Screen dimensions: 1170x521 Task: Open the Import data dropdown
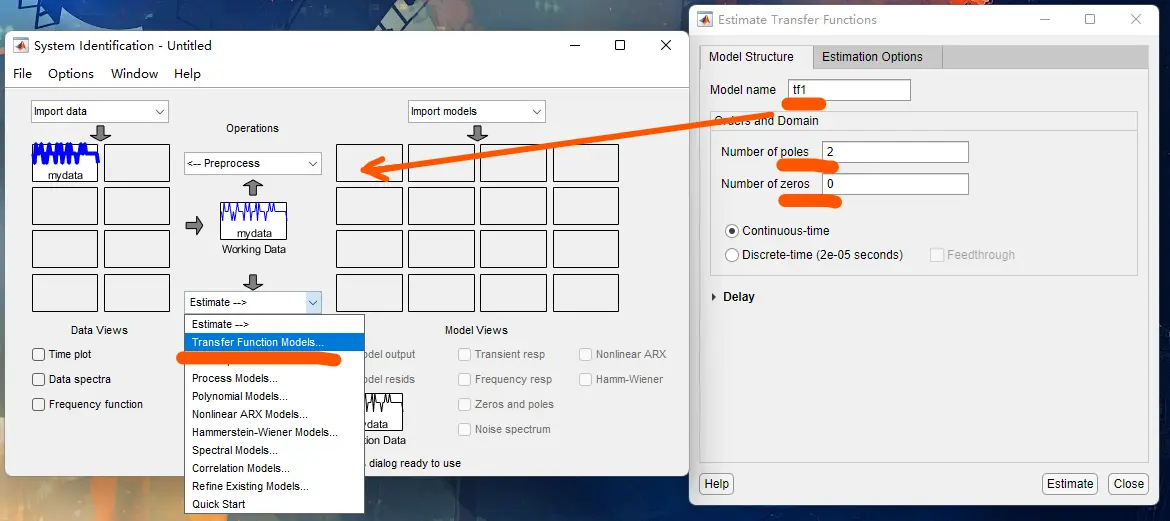pyautogui.click(x=100, y=111)
